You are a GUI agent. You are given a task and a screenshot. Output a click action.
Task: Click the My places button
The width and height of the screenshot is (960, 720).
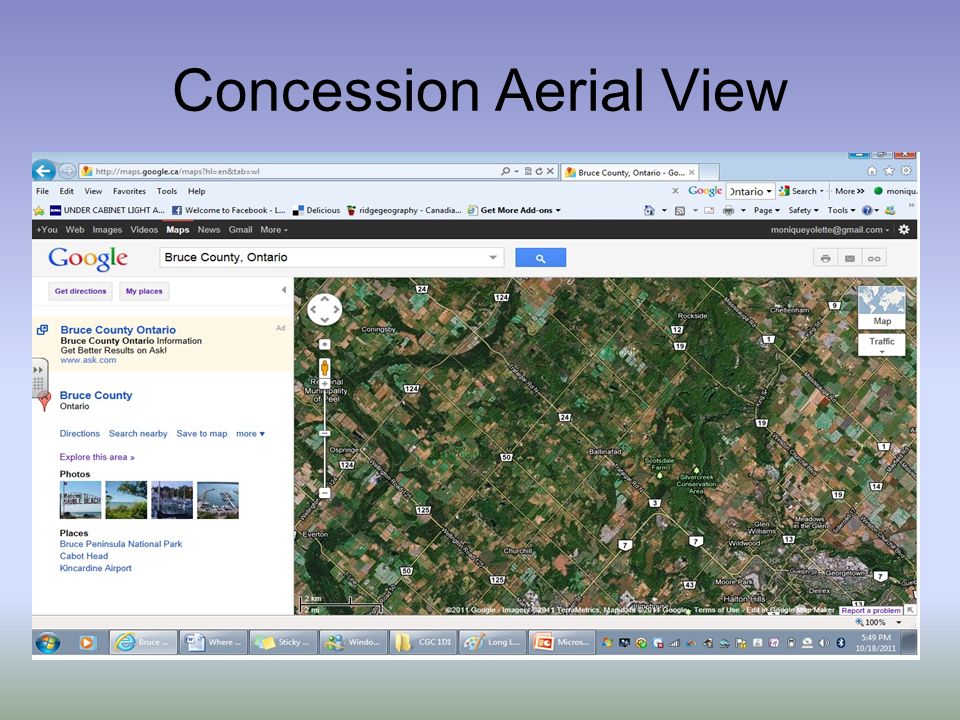coord(144,291)
